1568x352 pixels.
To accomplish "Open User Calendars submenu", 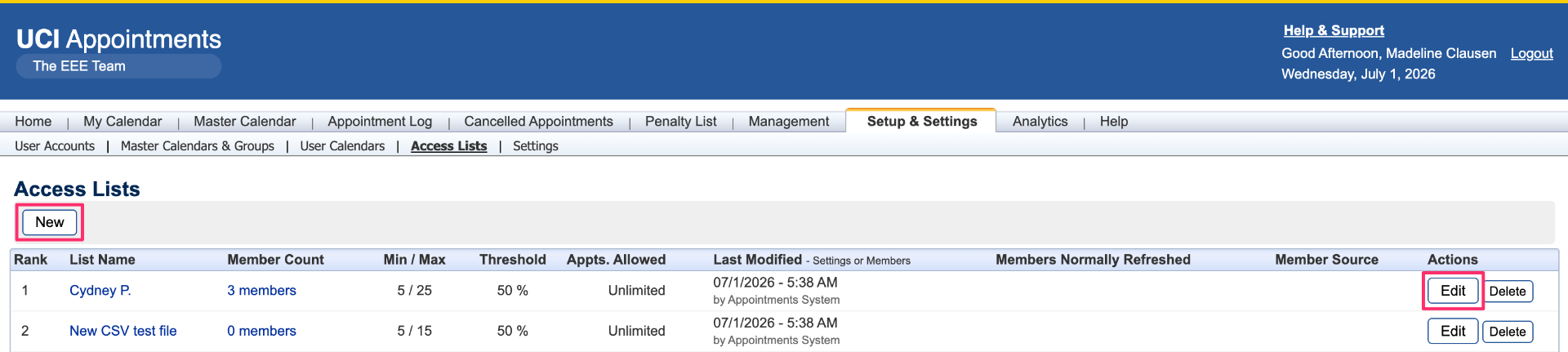I will (x=342, y=145).
